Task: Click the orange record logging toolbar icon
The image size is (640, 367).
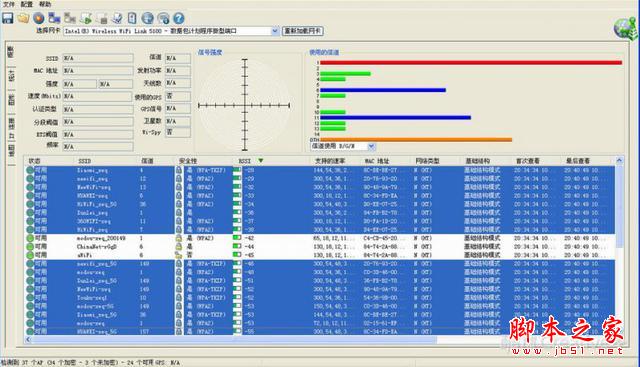Action: [39, 18]
